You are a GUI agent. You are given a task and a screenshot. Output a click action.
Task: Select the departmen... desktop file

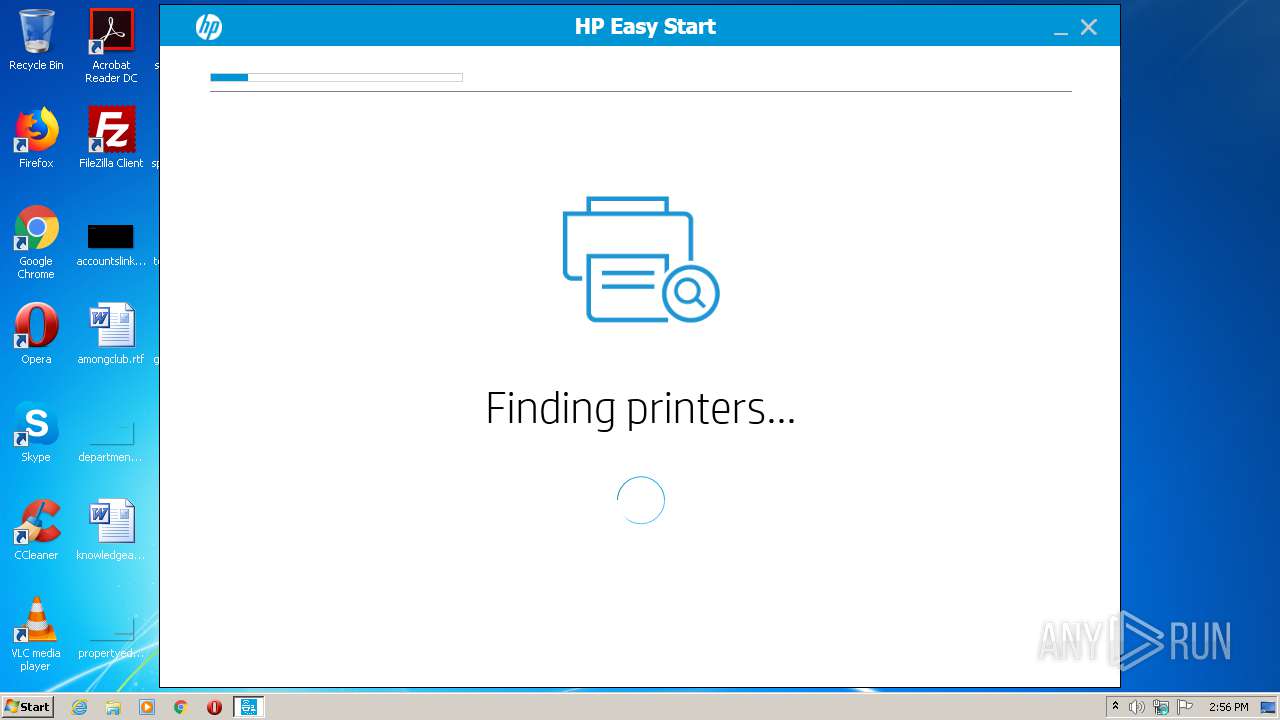tap(111, 440)
